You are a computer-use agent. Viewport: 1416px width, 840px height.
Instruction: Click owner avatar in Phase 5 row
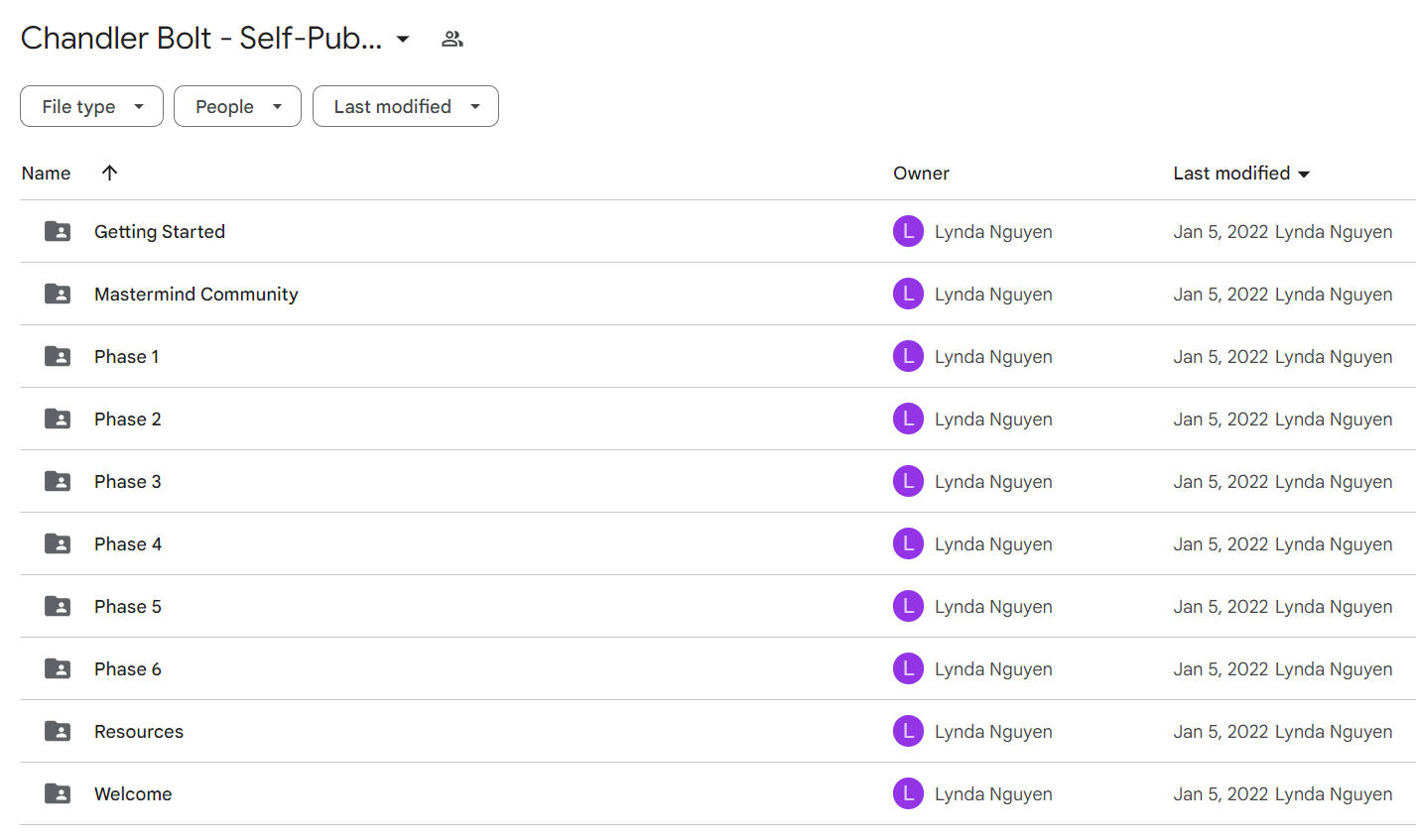click(908, 606)
